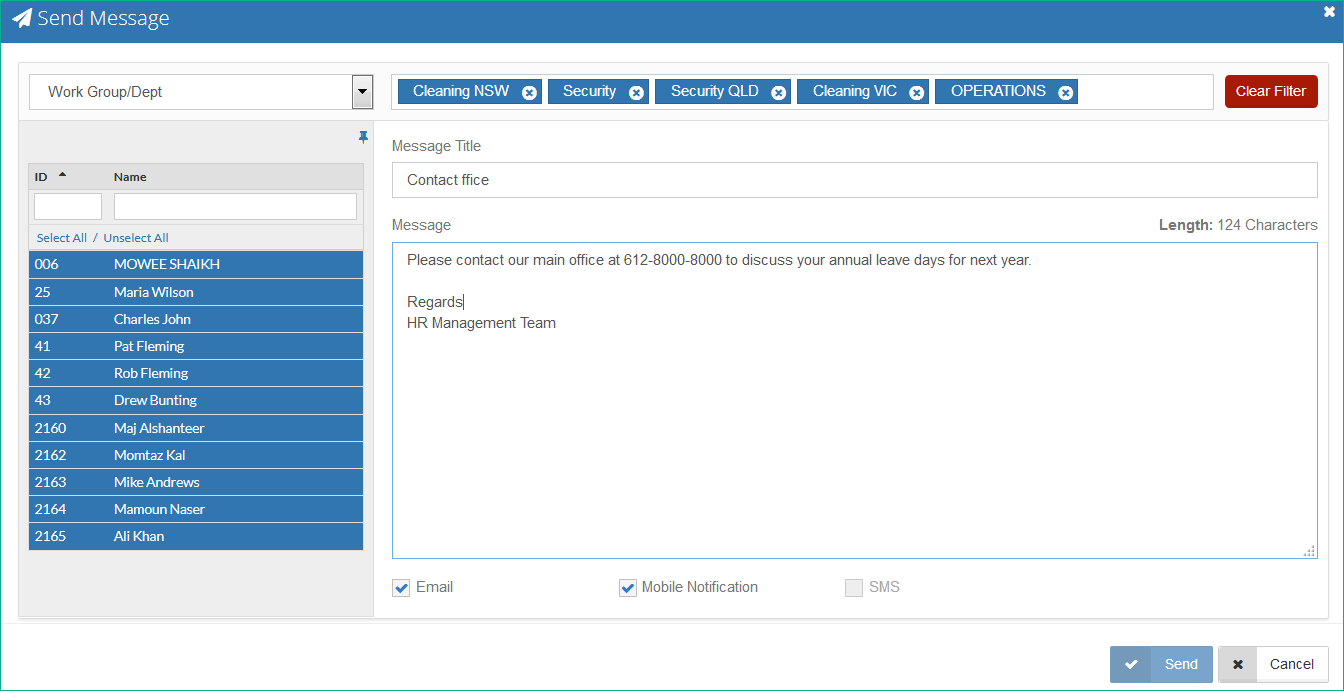Click the Security QLD tag label
This screenshot has width=1344, height=691.
click(715, 91)
